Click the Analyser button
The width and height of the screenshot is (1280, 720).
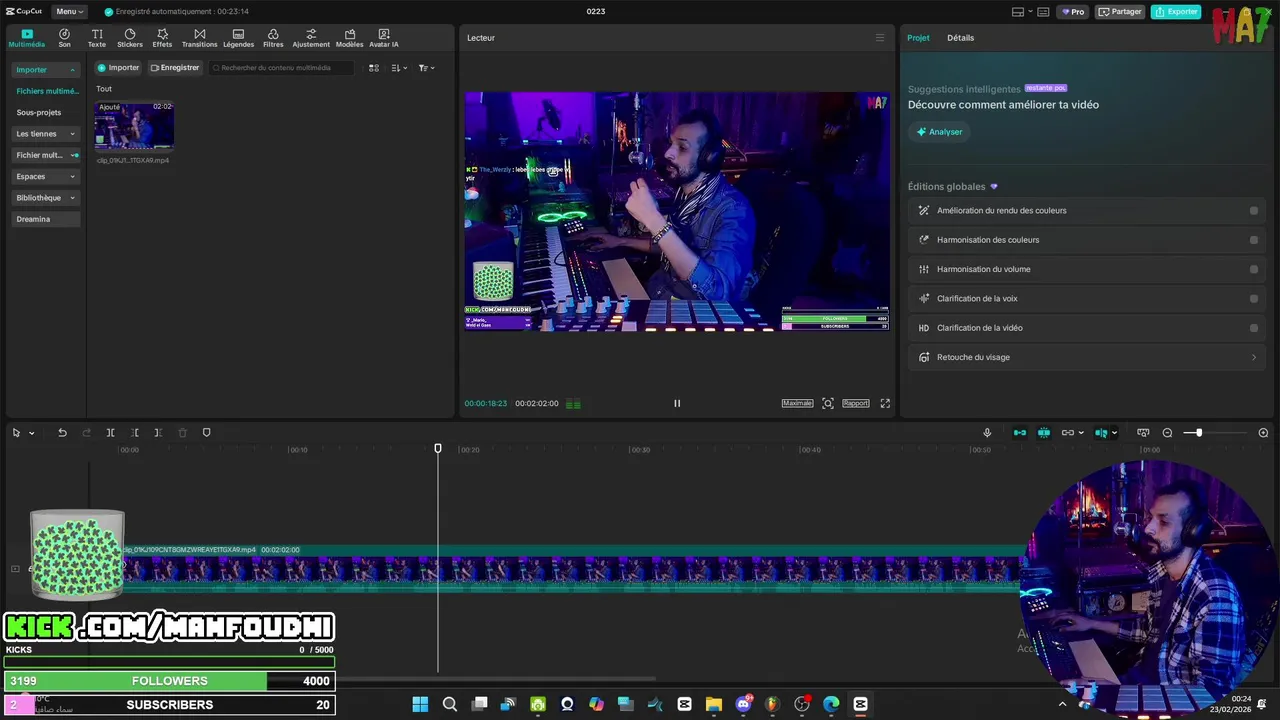(x=939, y=132)
